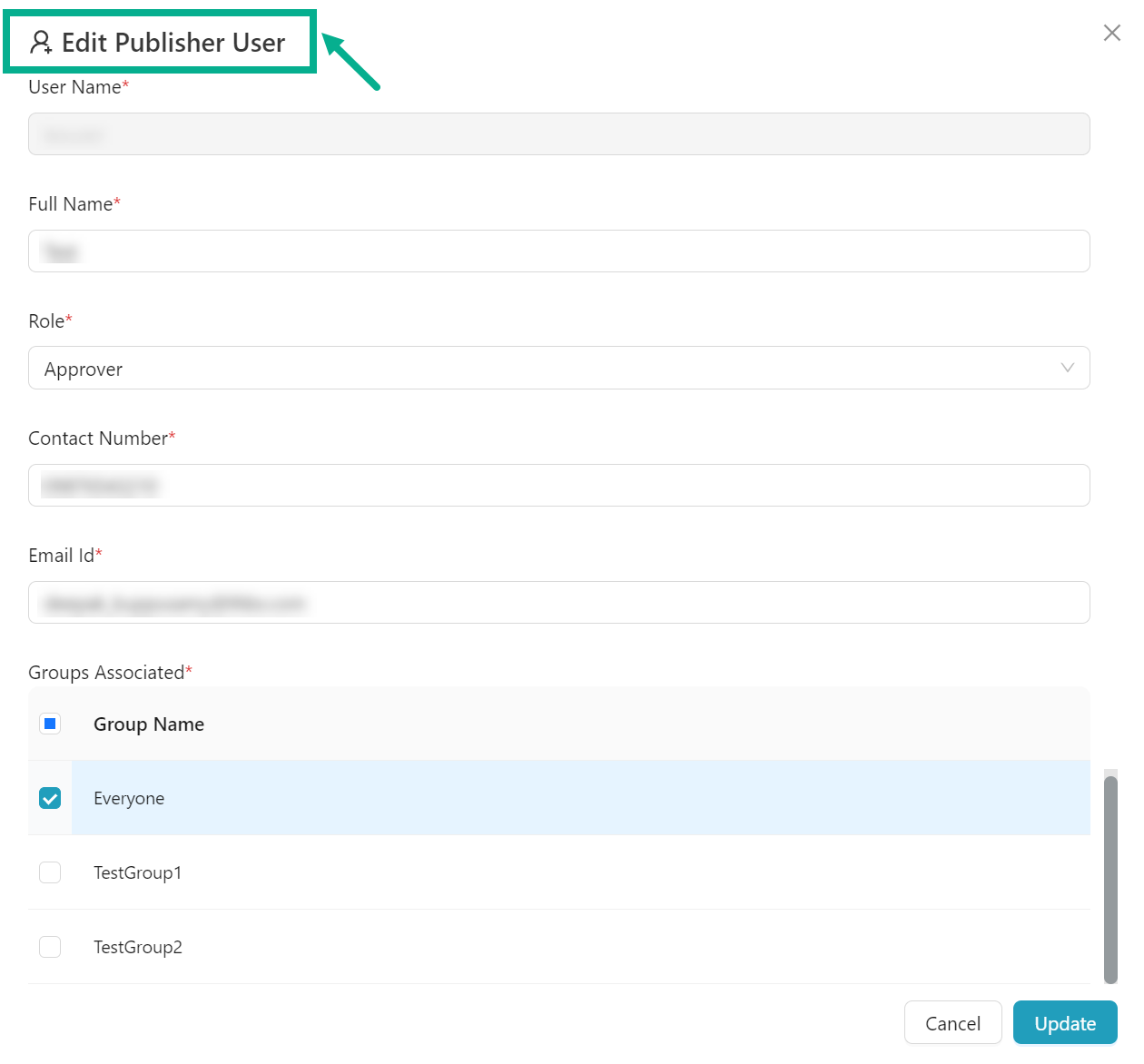This screenshot has width=1144, height=1064.
Task: Click the Group Name column header
Action: click(149, 724)
